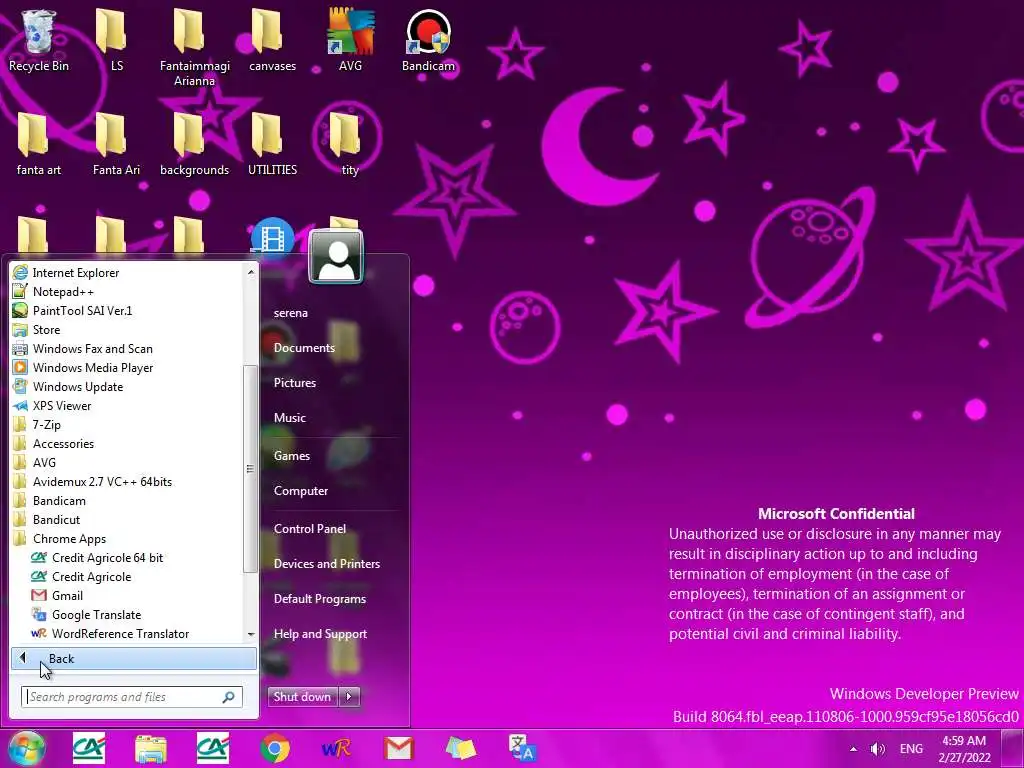Viewport: 1024px width, 768px height.
Task: Open Help and Support
Action: coord(320,633)
